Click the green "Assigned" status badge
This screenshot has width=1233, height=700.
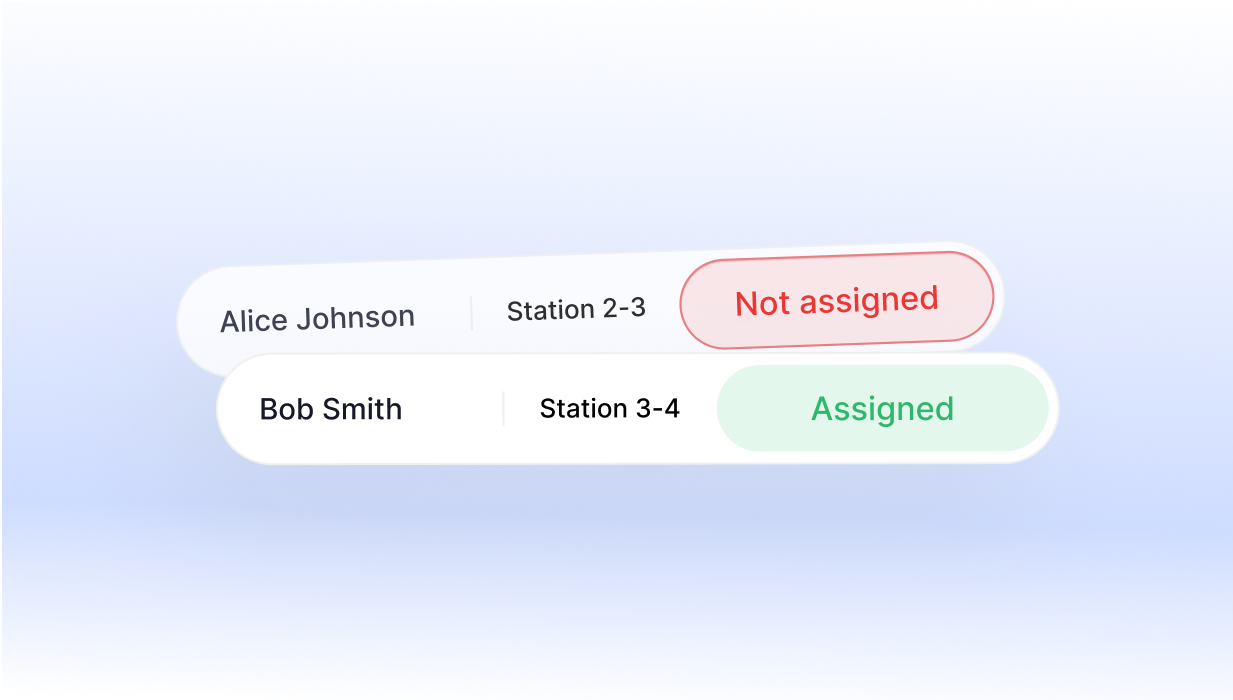pyautogui.click(x=882, y=408)
